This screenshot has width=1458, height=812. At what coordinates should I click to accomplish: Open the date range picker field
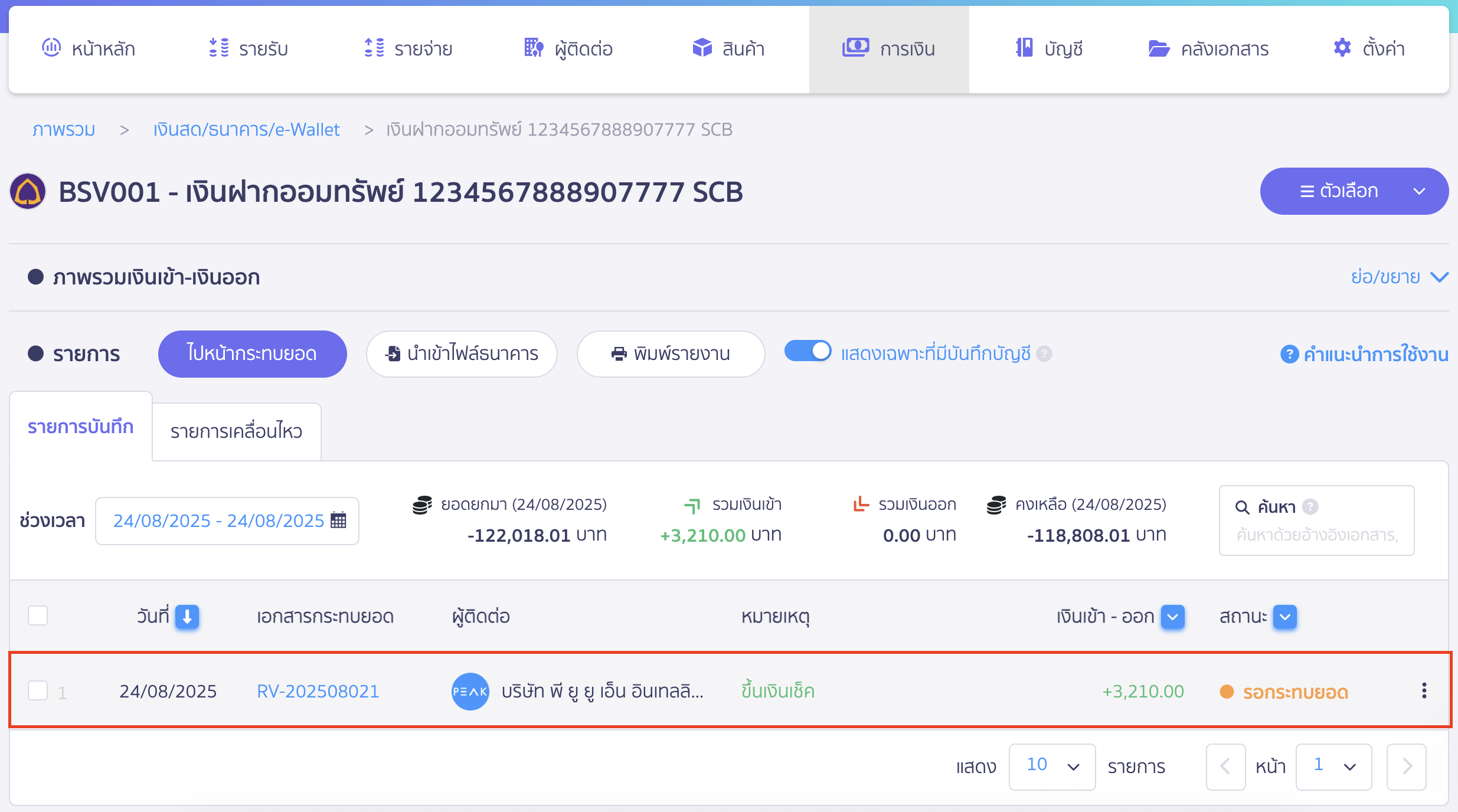pyautogui.click(x=227, y=520)
